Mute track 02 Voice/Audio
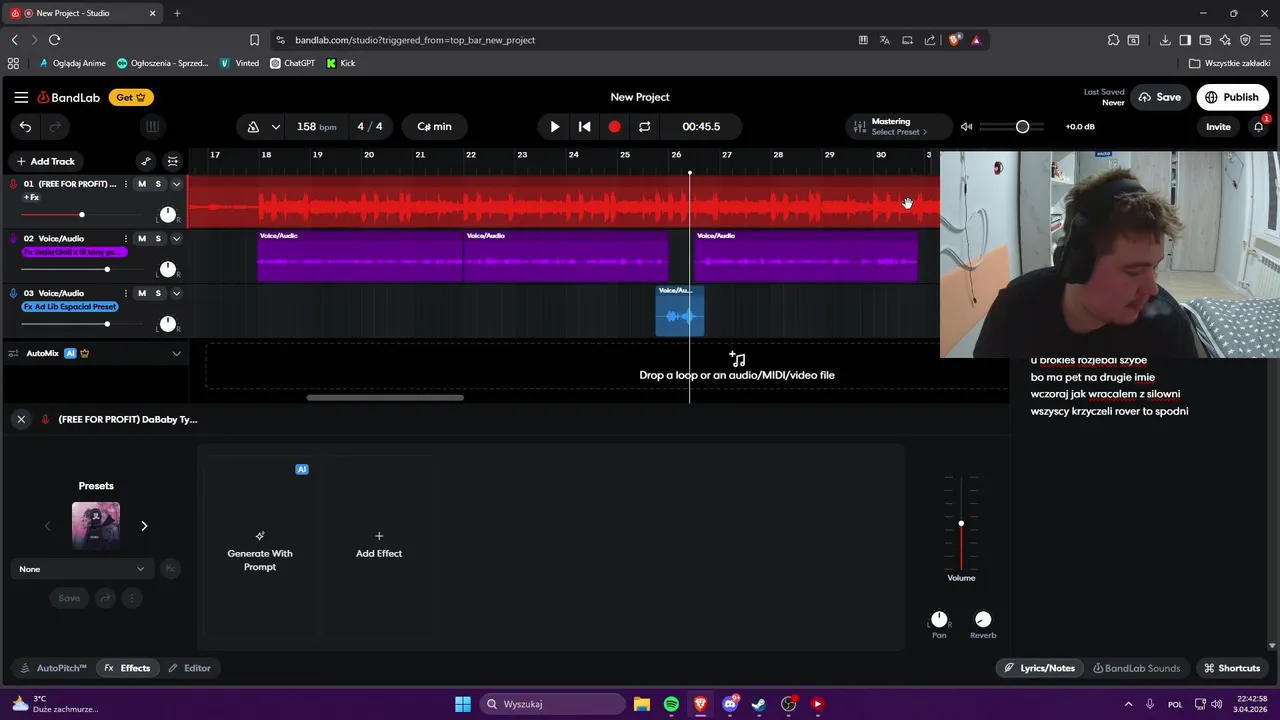 click(142, 238)
